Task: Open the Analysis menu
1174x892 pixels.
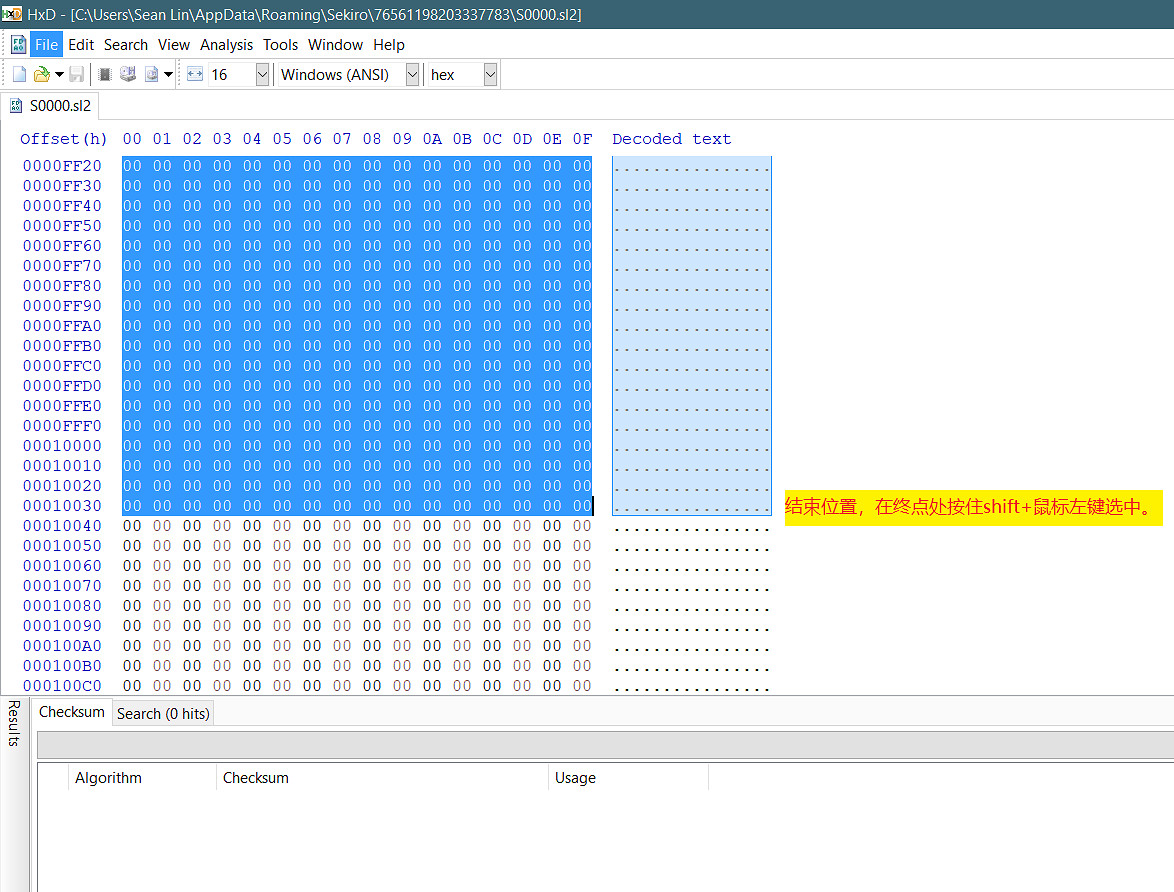Action: 226,44
